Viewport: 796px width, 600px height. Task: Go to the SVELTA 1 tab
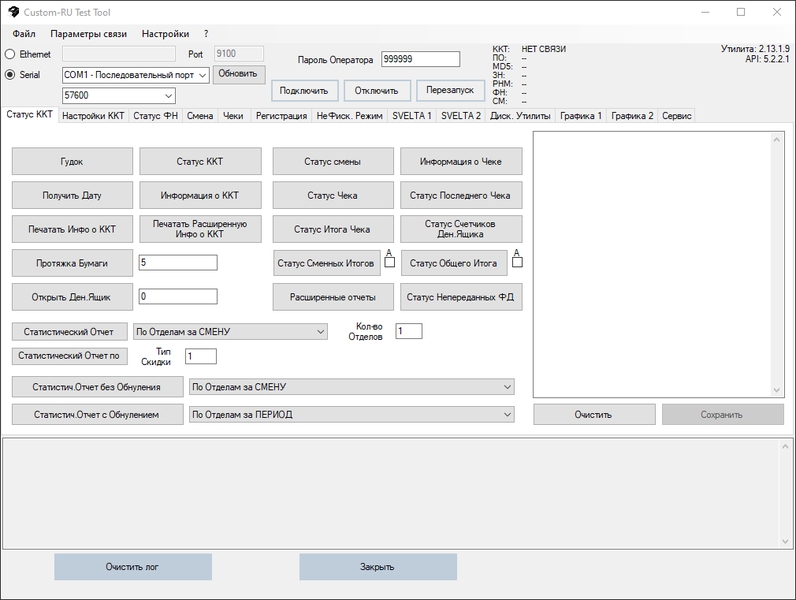coord(412,116)
